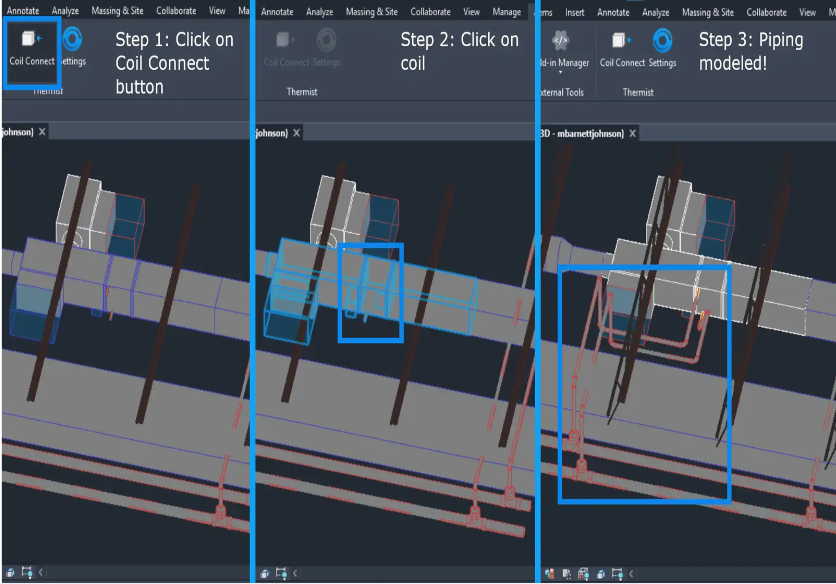Click the displacement sets cube icon in the middle view bar
Screen dimensions: 836x584
(x=265, y=574)
